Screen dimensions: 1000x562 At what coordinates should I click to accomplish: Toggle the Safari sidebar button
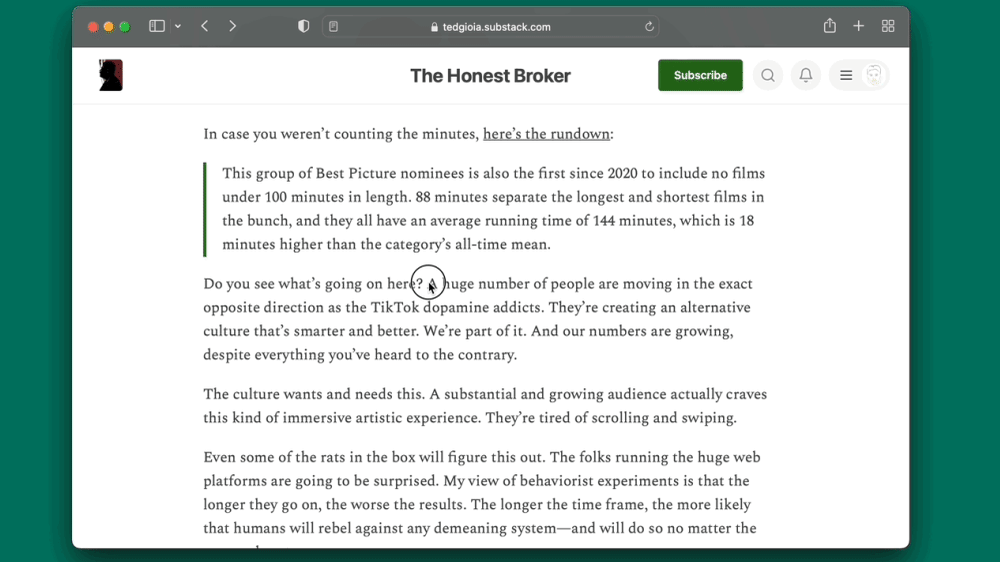157,26
